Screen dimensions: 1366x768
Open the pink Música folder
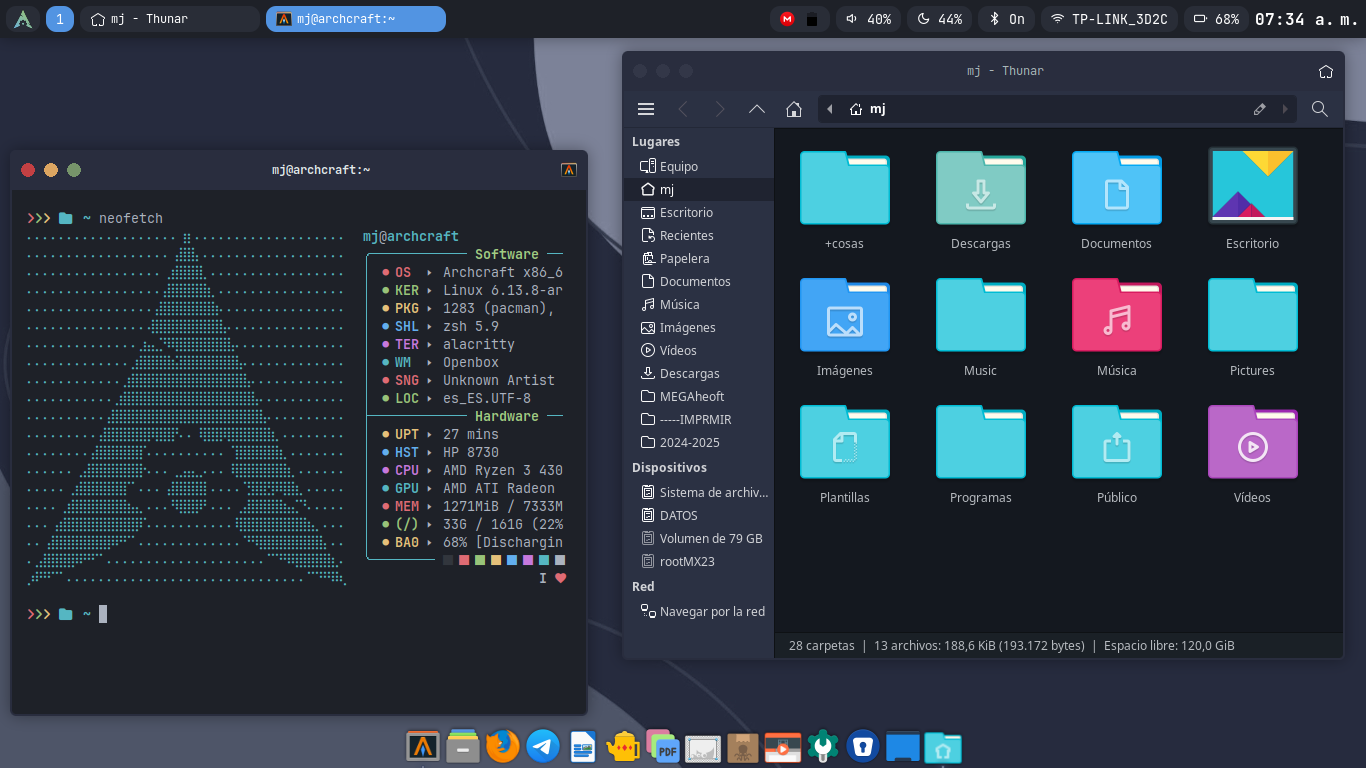(1116, 315)
